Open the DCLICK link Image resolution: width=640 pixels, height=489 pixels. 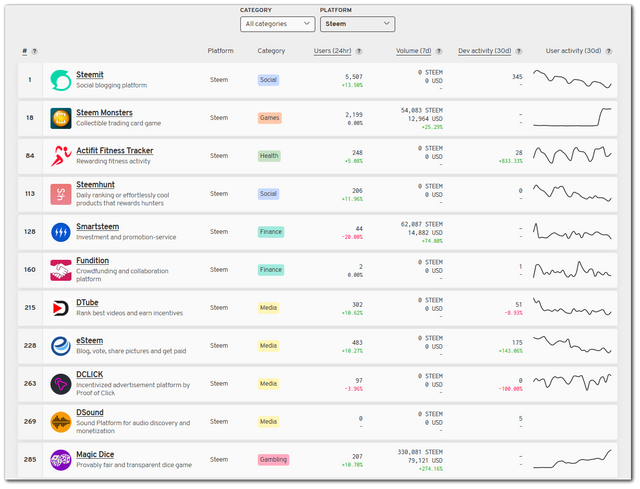click(x=90, y=374)
